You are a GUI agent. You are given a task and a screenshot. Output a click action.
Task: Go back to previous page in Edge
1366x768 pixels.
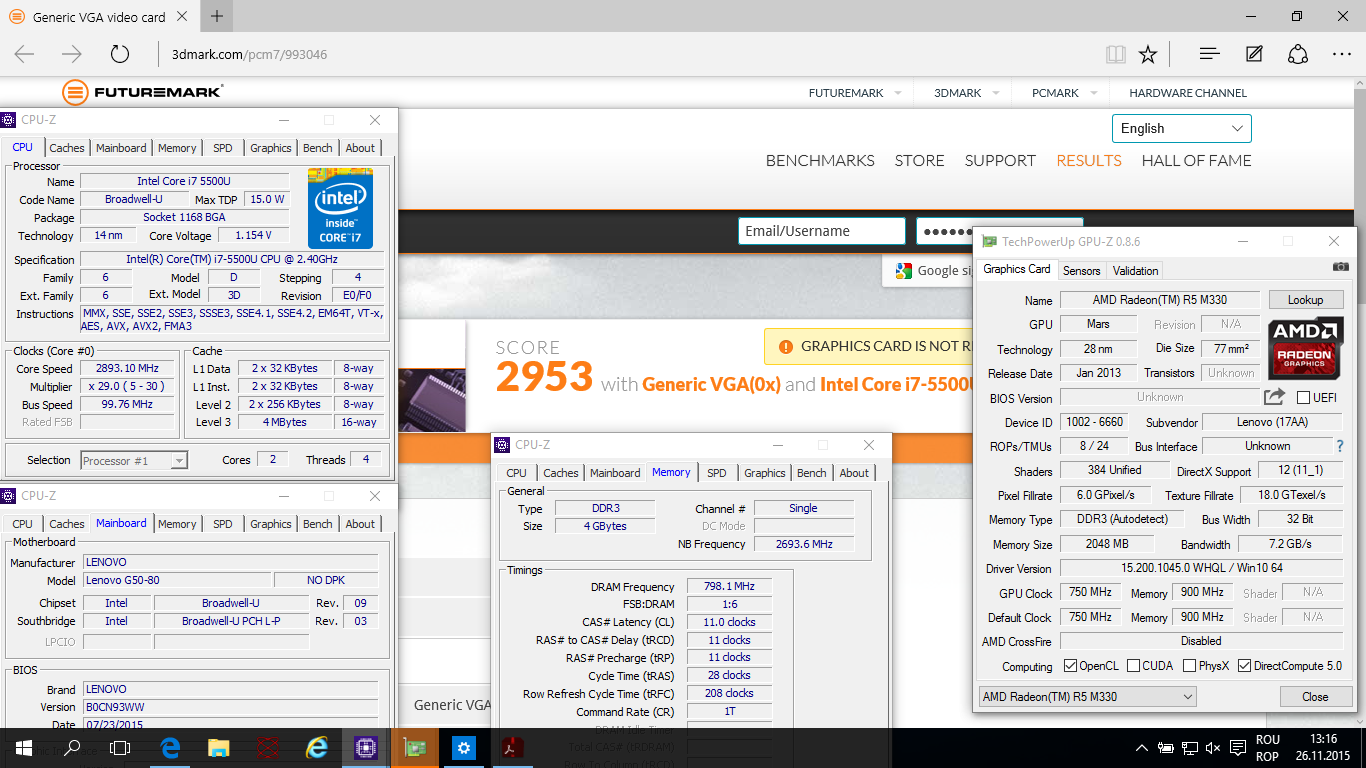coord(24,54)
